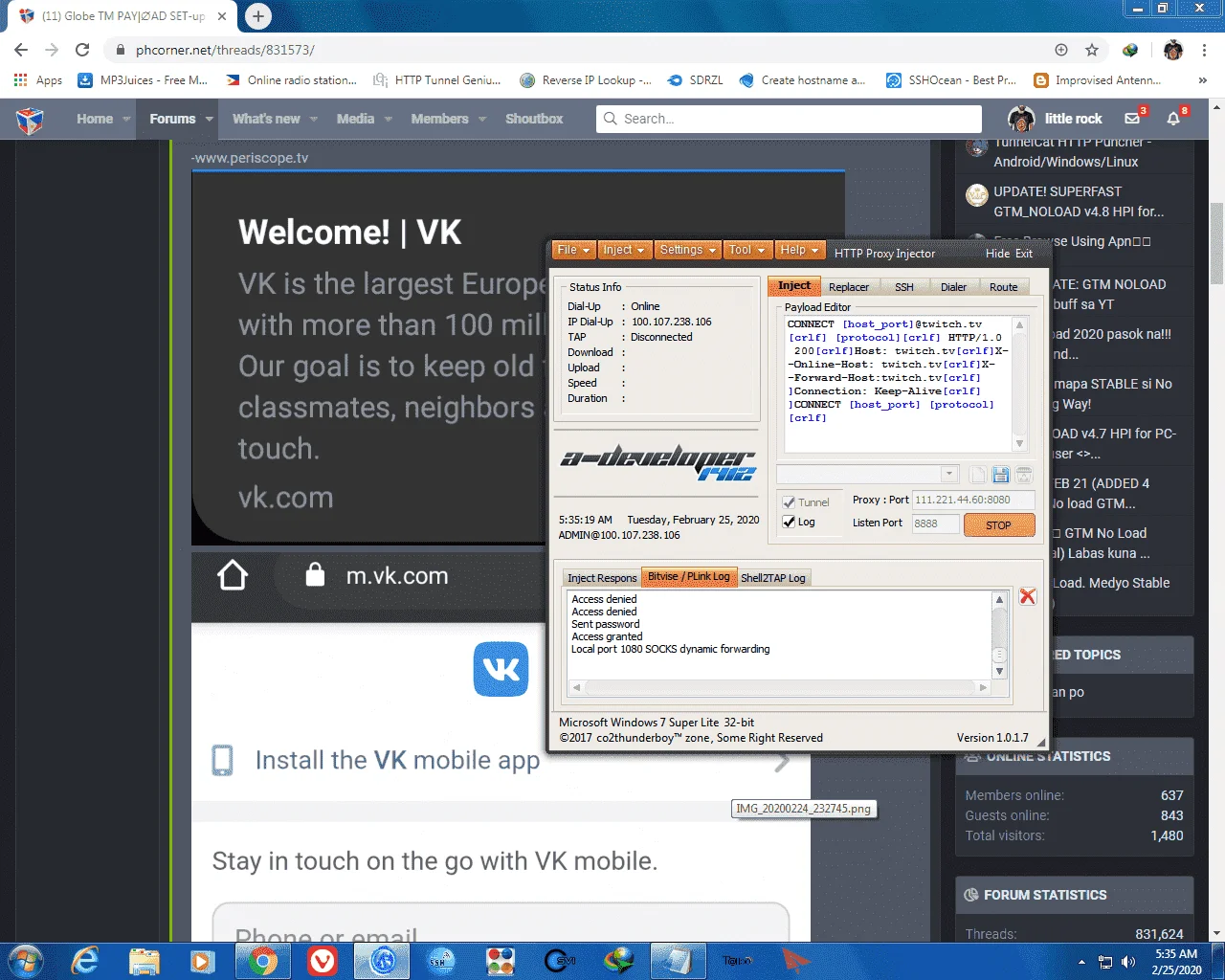Click the Chrome profile avatar icon
Viewport: 1225px width, 980px height.
pos(1173,50)
